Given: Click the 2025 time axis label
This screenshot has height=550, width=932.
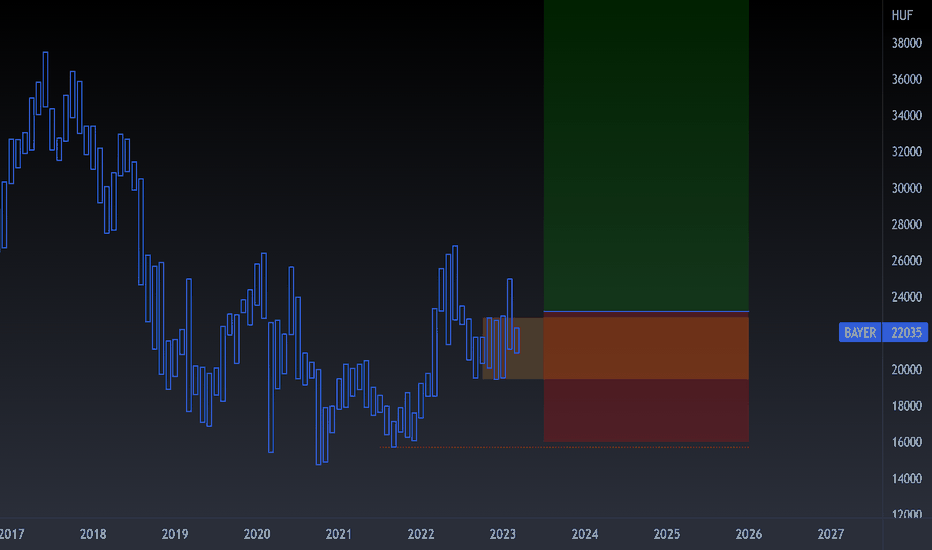Looking at the screenshot, I should click(x=667, y=534).
